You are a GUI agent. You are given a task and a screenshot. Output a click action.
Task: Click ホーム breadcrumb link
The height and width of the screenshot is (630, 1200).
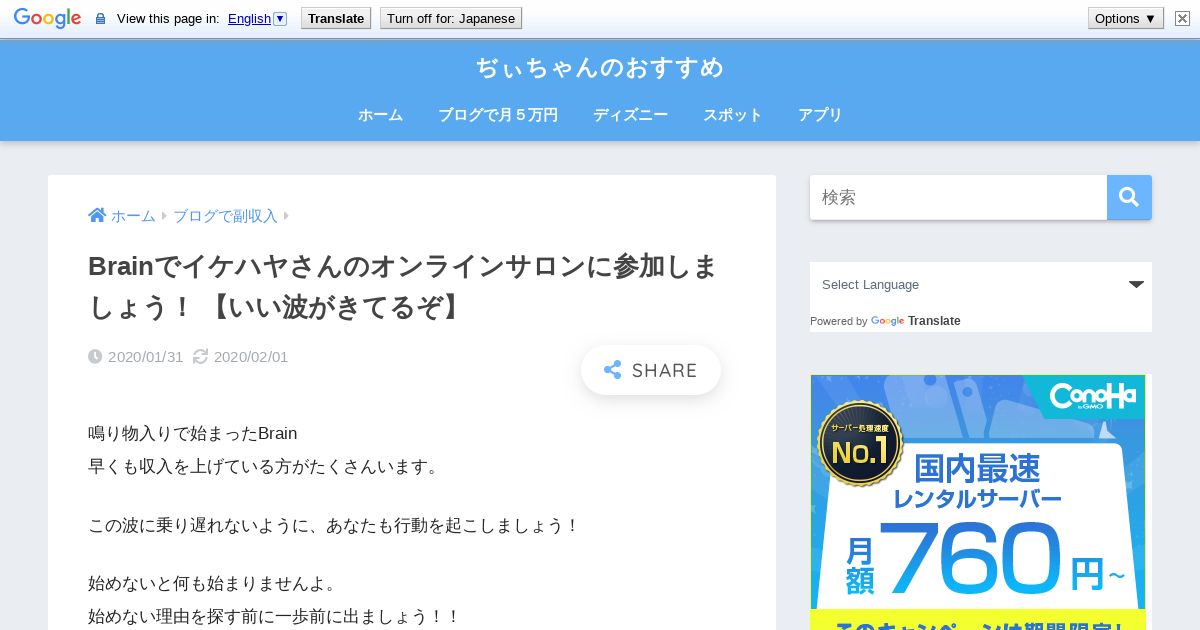(133, 216)
